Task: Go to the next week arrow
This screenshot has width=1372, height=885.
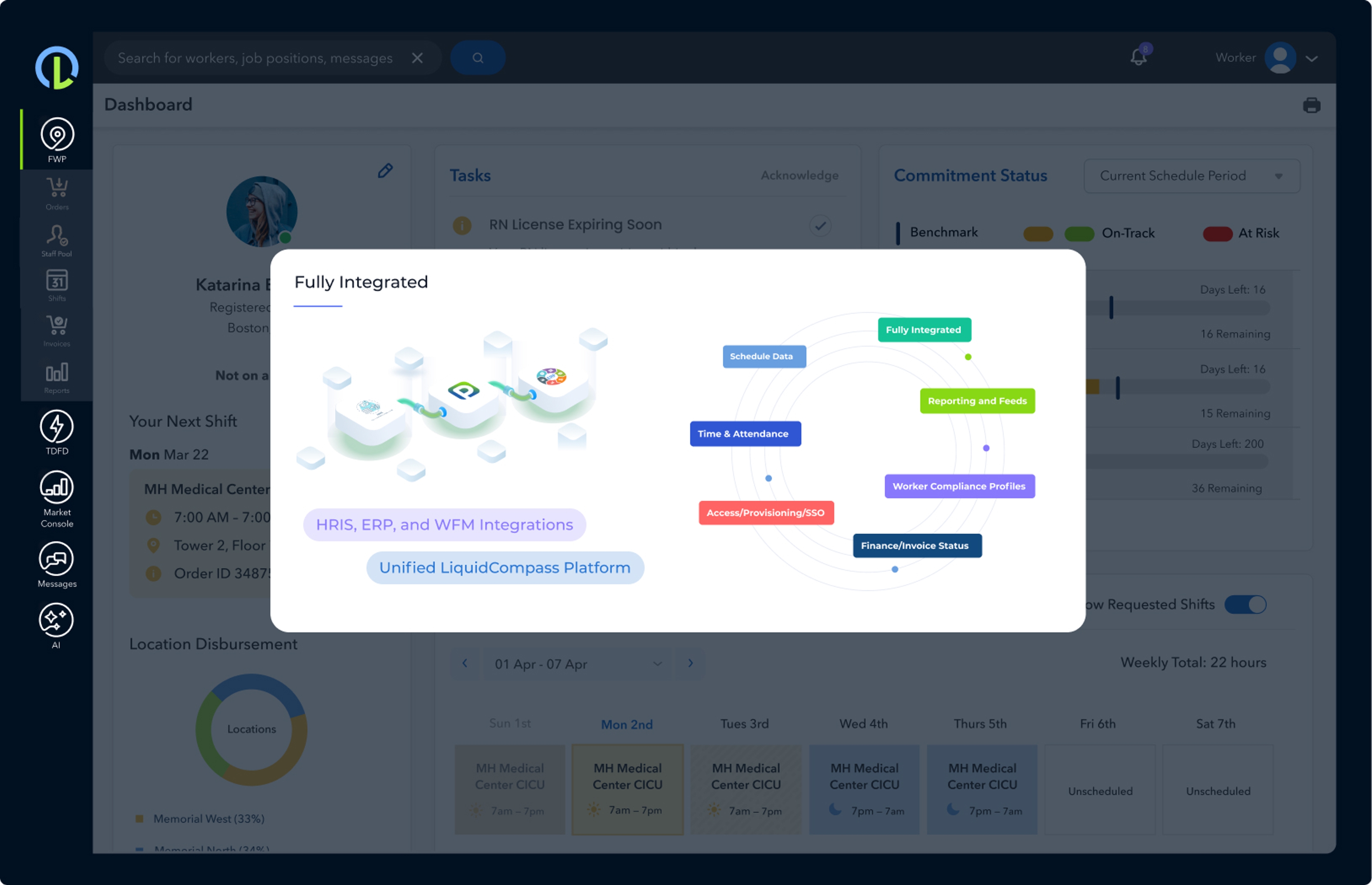Action: pyautogui.click(x=691, y=664)
